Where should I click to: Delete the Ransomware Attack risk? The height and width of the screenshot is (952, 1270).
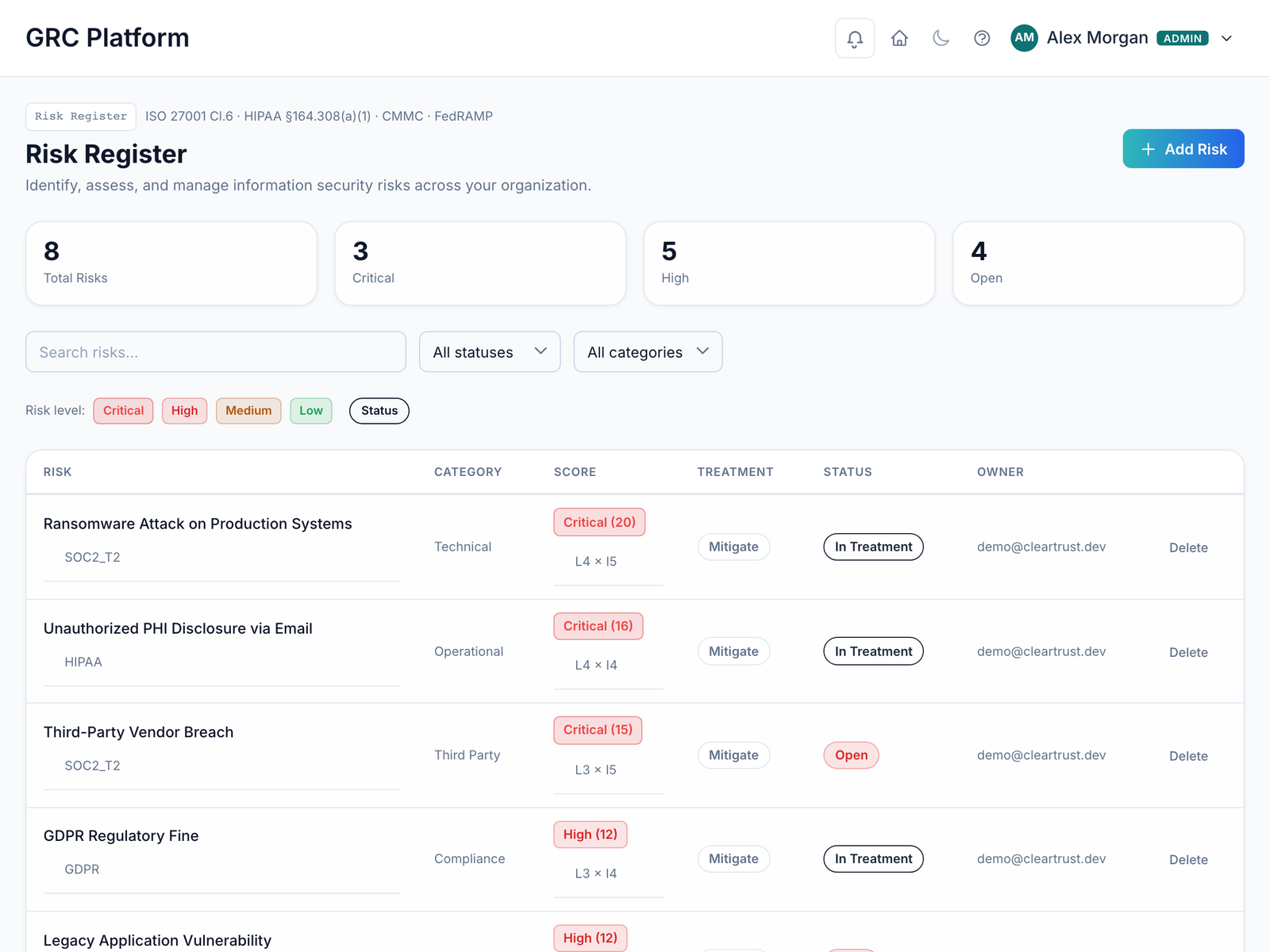pyautogui.click(x=1188, y=547)
